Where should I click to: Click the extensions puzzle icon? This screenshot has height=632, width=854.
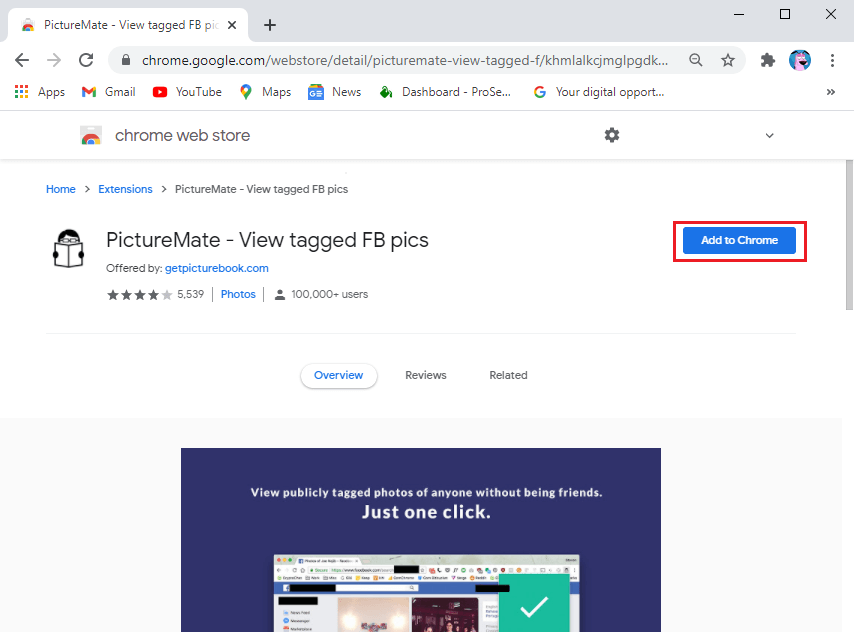[x=767, y=60]
